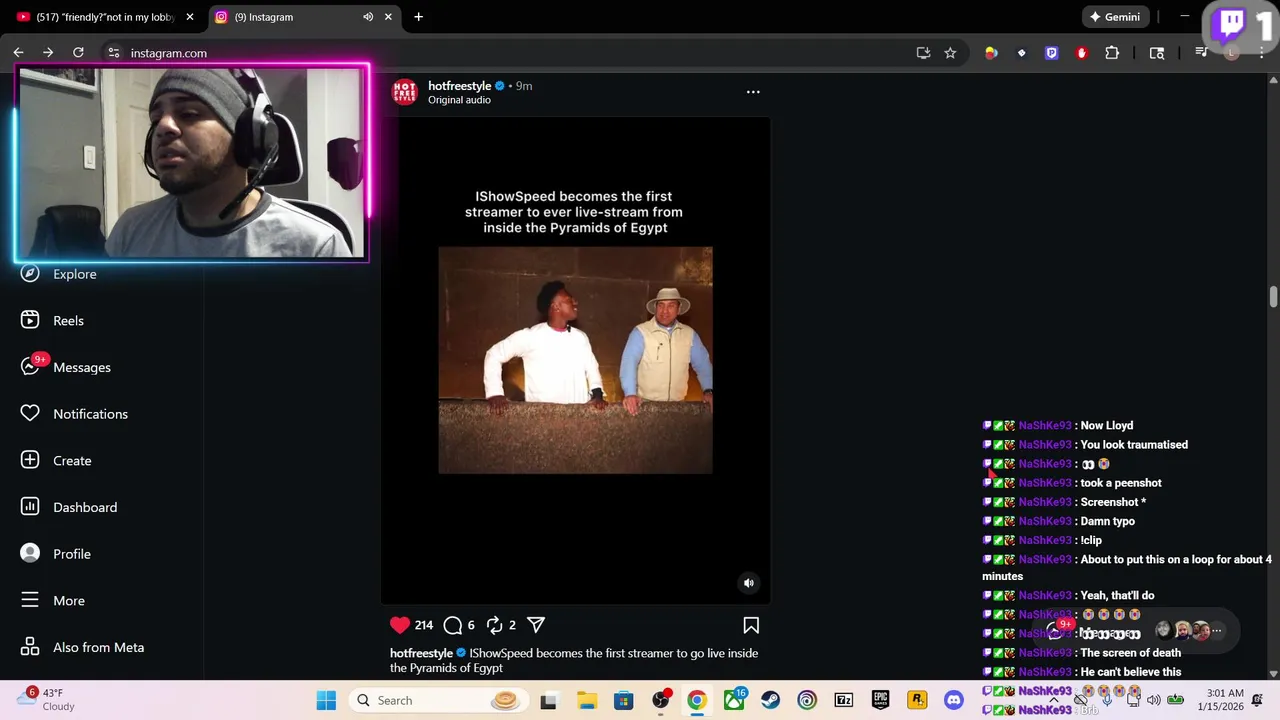The height and width of the screenshot is (720, 1280).
Task: Open Steam from taskbar
Action: [770, 700]
